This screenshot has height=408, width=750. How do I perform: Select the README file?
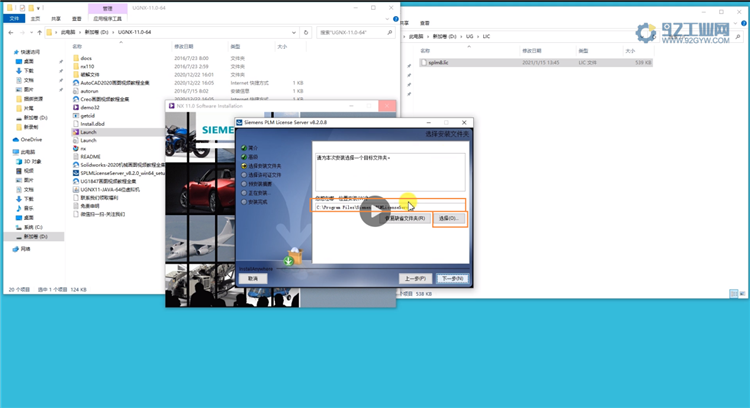click(x=90, y=156)
